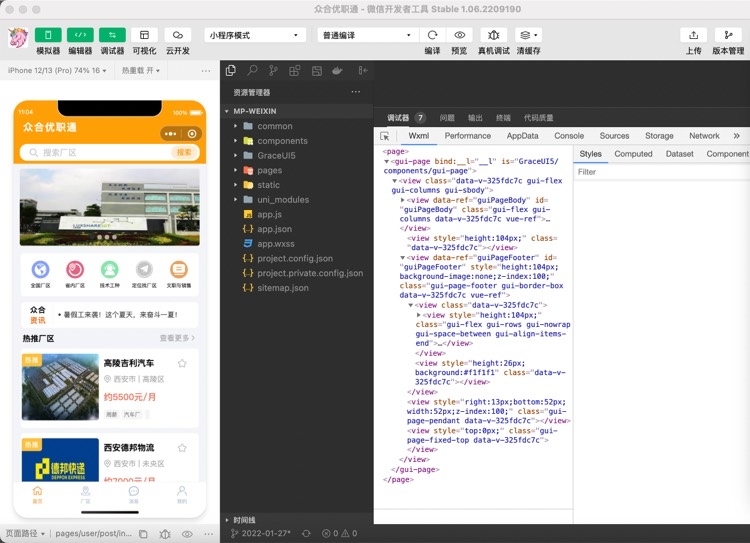Open the extensions blocks icon
Image resolution: width=750 pixels, height=543 pixels.
[x=295, y=71]
